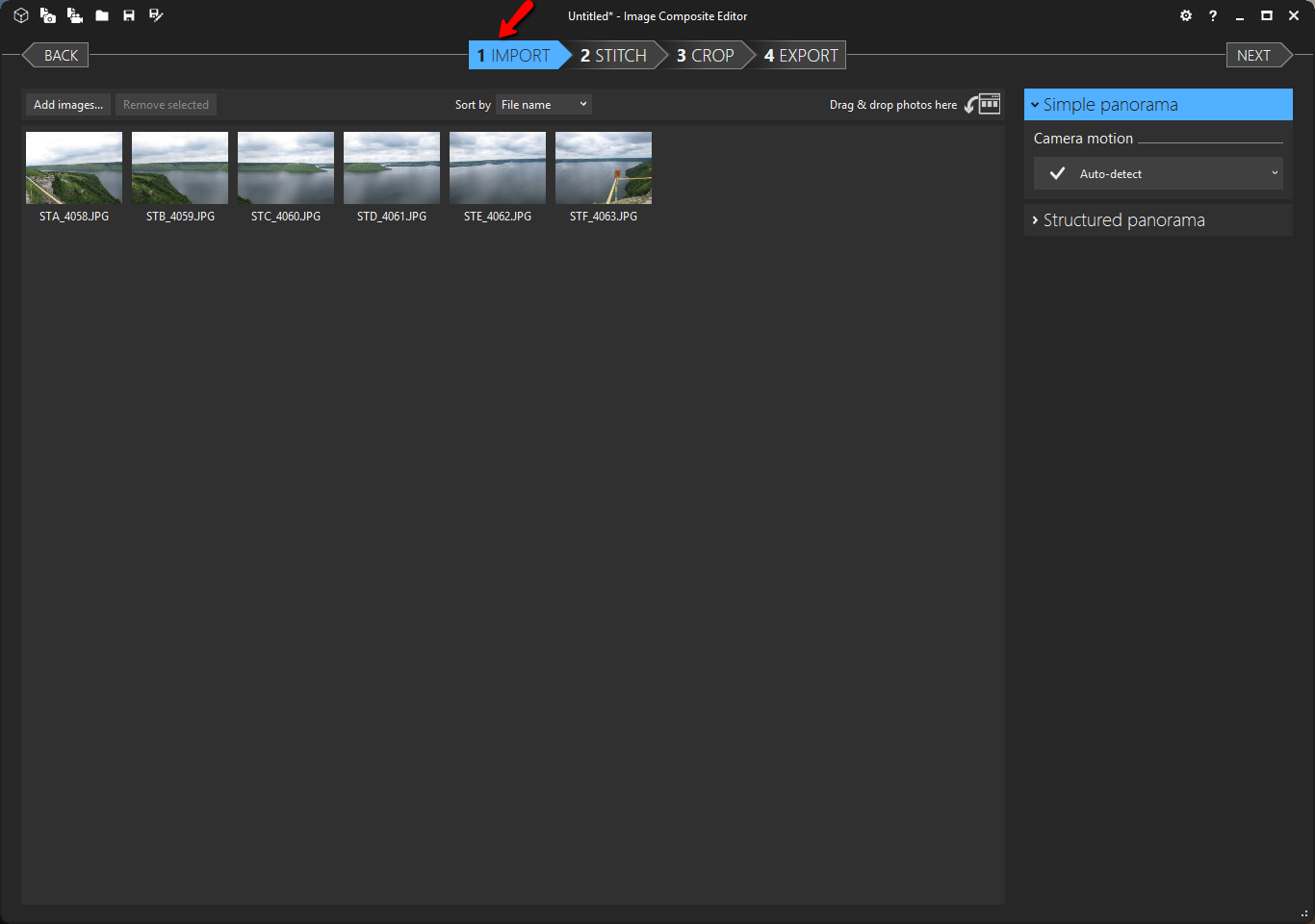Go to the 2 STITCH step
This screenshot has width=1315, height=924.
(x=613, y=56)
